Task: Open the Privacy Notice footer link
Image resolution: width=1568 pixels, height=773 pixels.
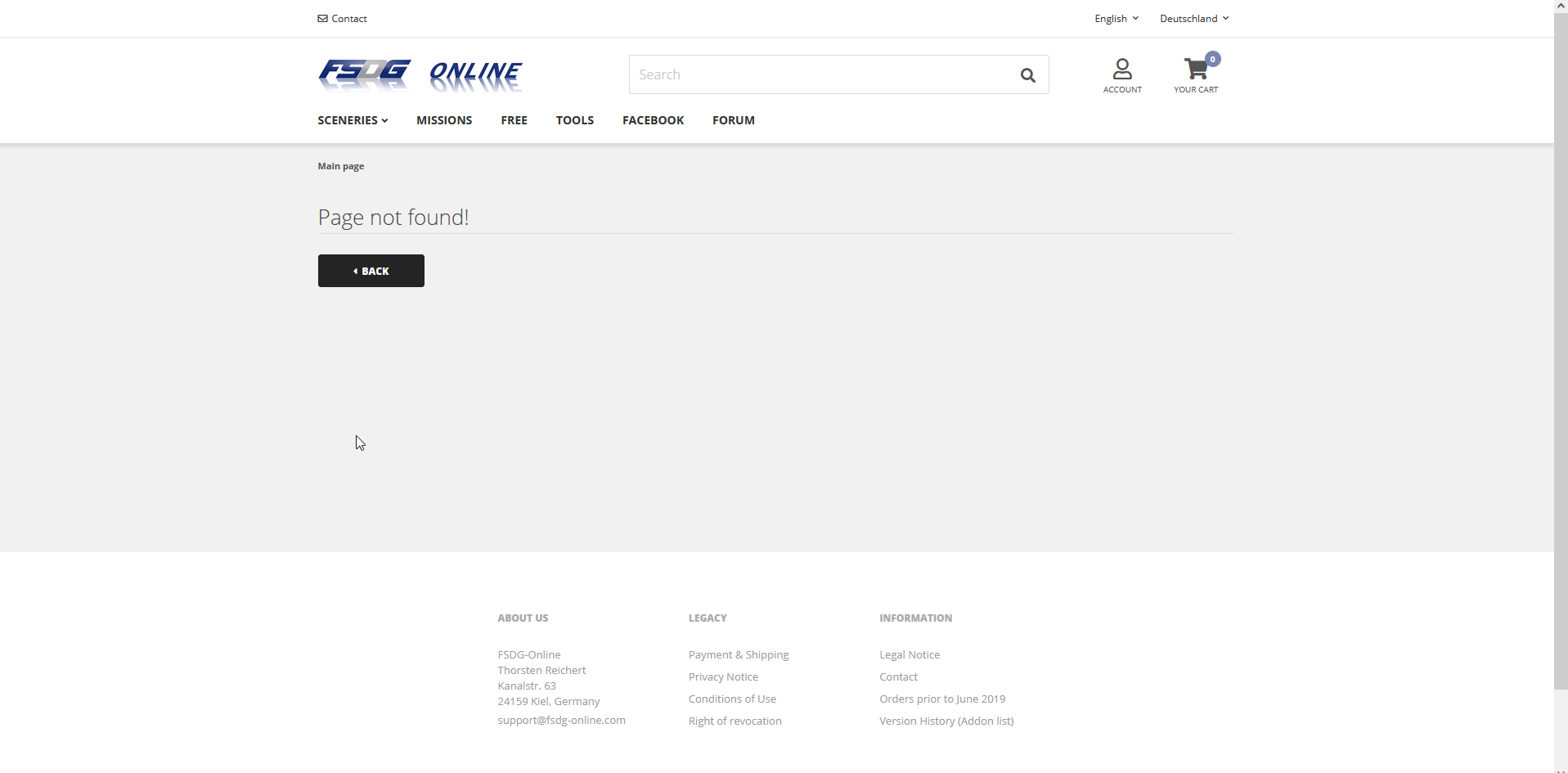Action: tap(723, 677)
